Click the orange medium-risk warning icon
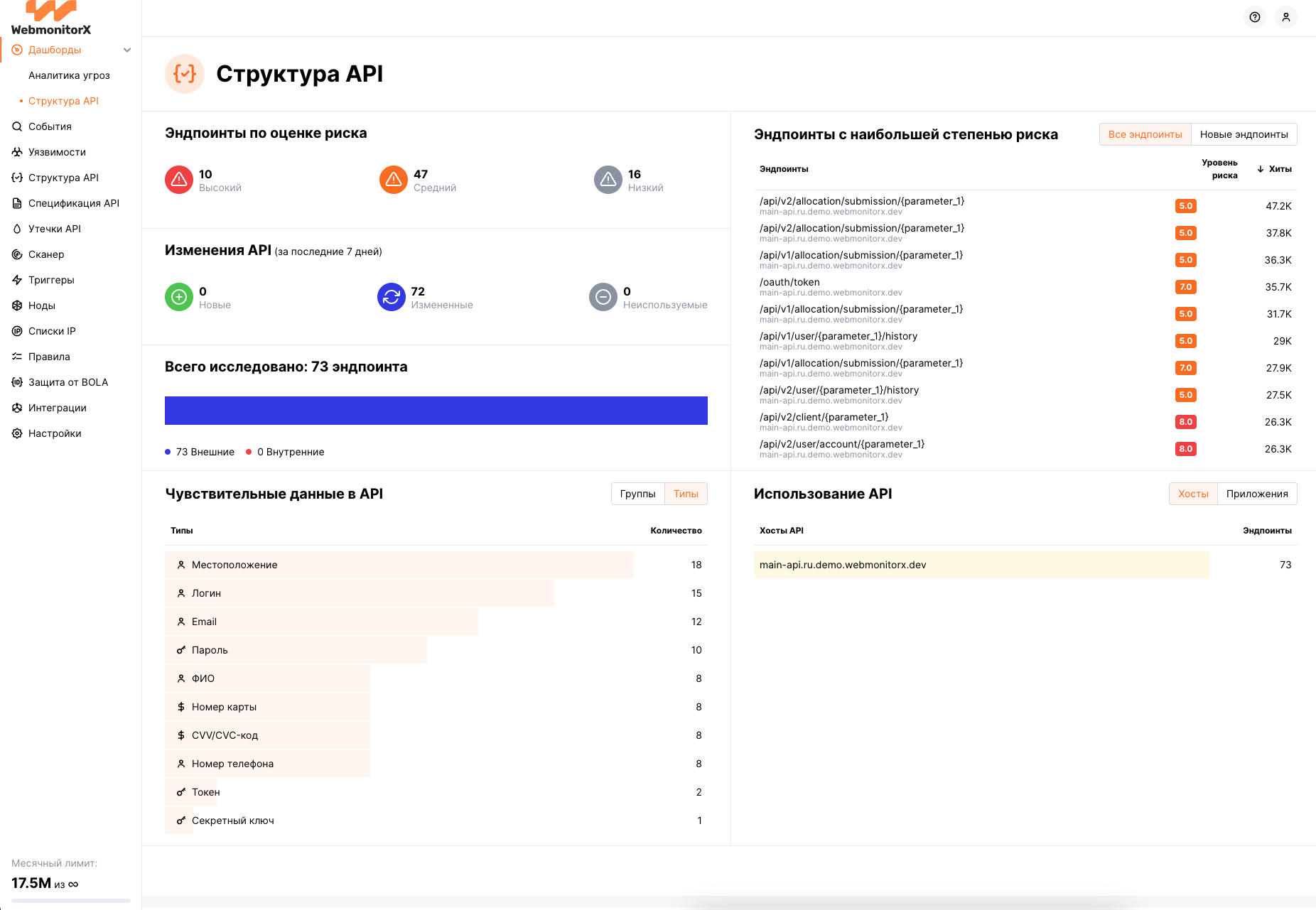The image size is (1316, 910). click(x=394, y=180)
